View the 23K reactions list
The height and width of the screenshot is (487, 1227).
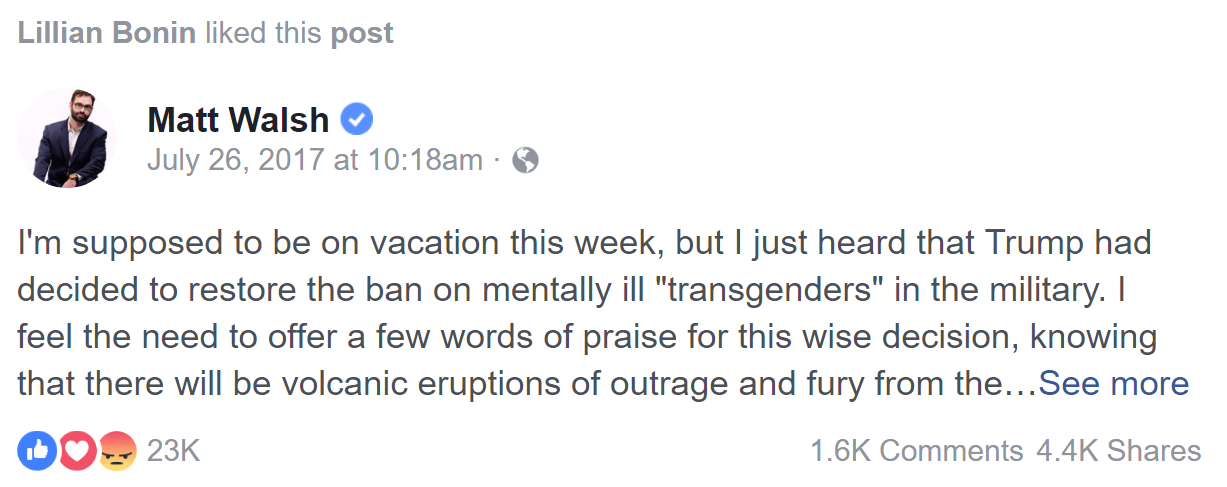pyautogui.click(x=174, y=452)
